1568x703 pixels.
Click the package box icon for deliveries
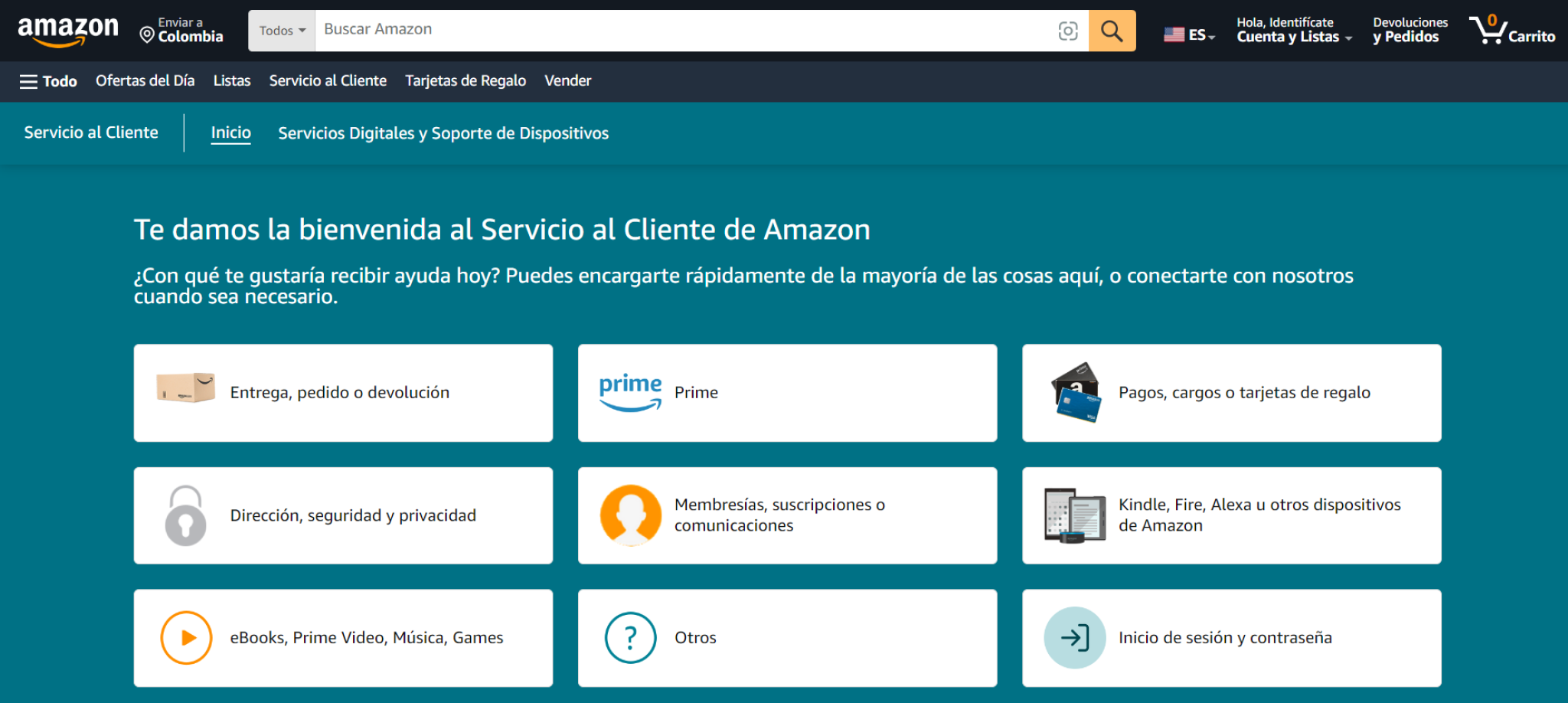(x=185, y=388)
